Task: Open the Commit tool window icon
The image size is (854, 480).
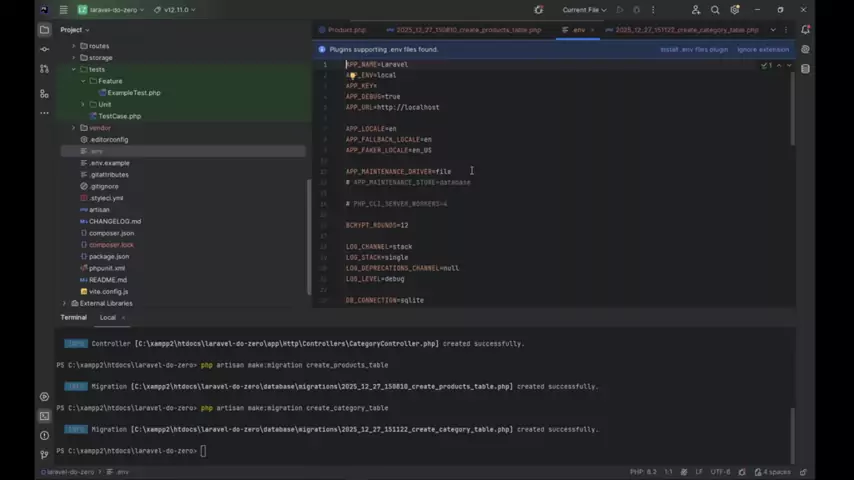Action: pos(44,49)
